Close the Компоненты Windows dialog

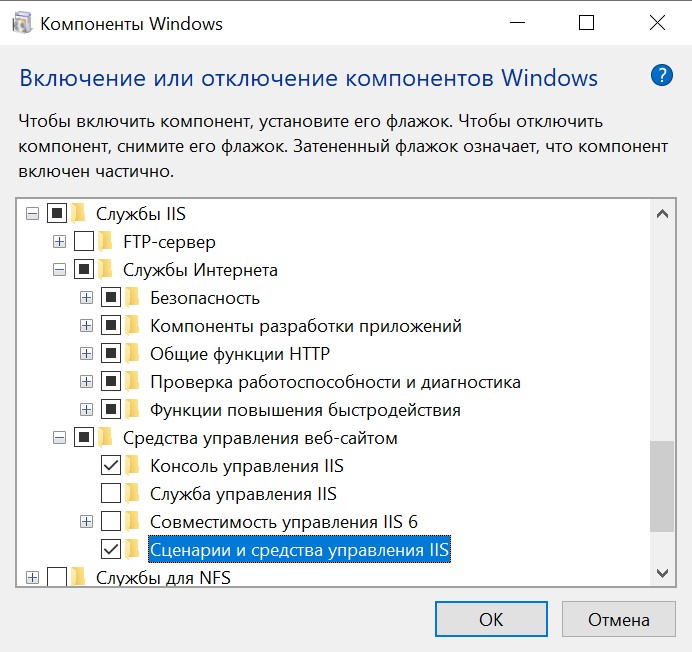click(657, 23)
